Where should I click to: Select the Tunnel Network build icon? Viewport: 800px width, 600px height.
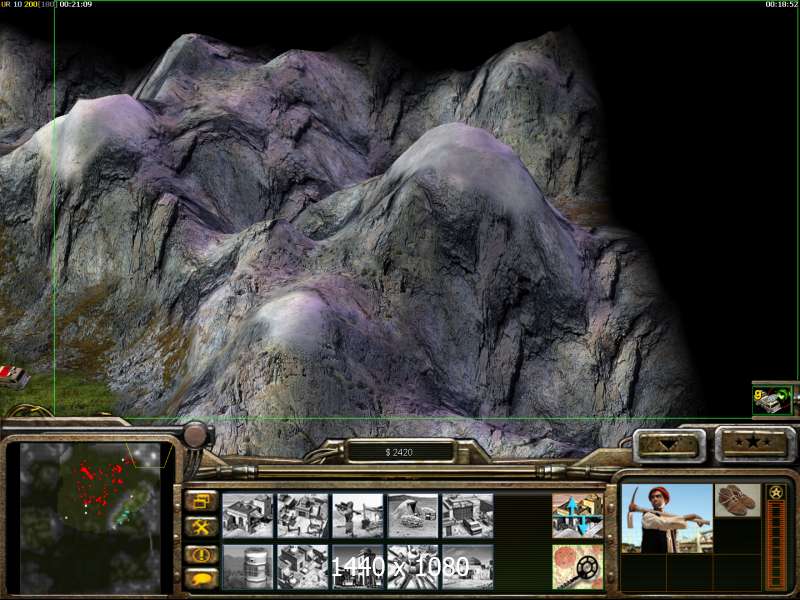click(x=413, y=515)
